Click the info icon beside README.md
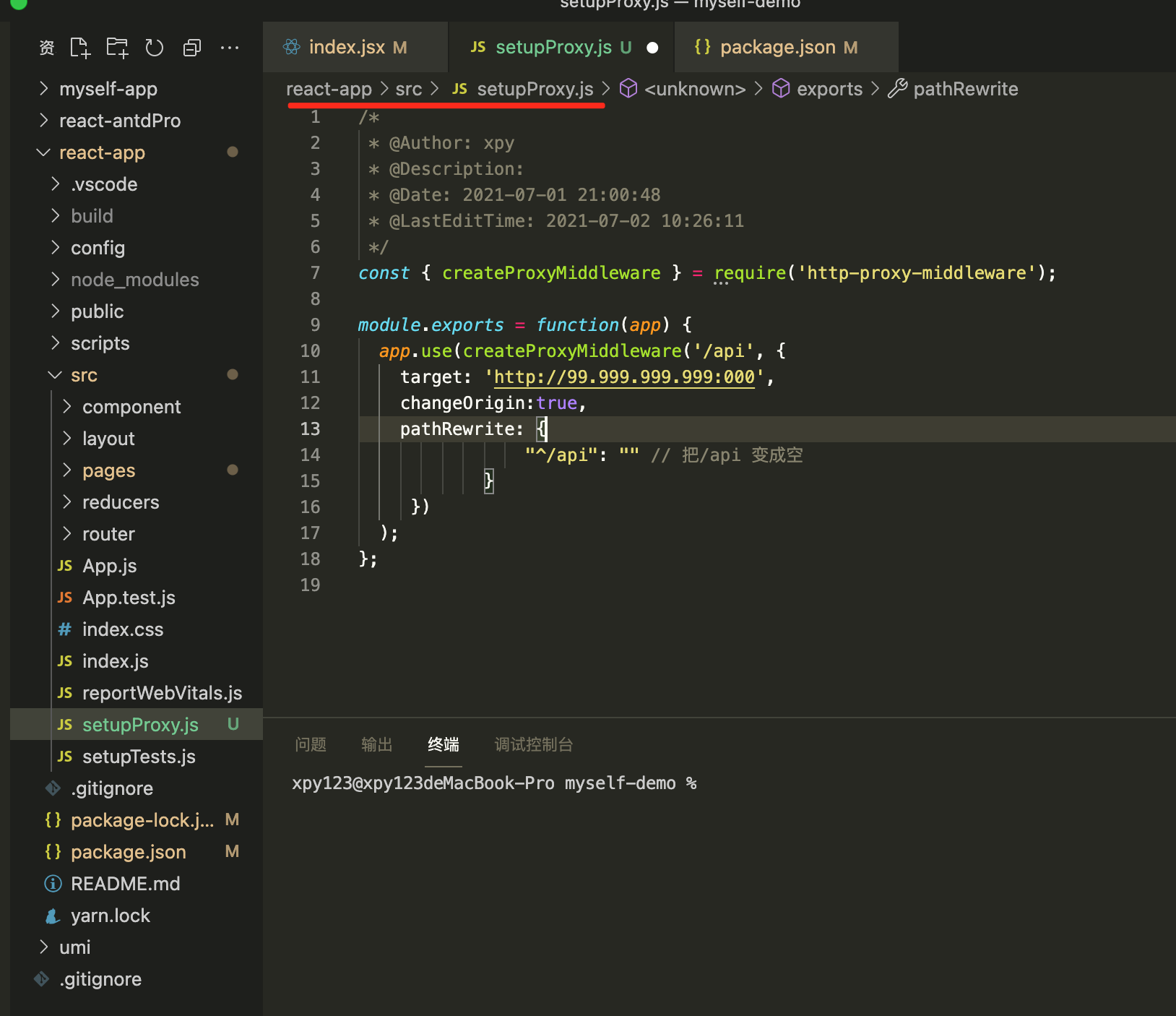1176x1016 pixels. 52,883
